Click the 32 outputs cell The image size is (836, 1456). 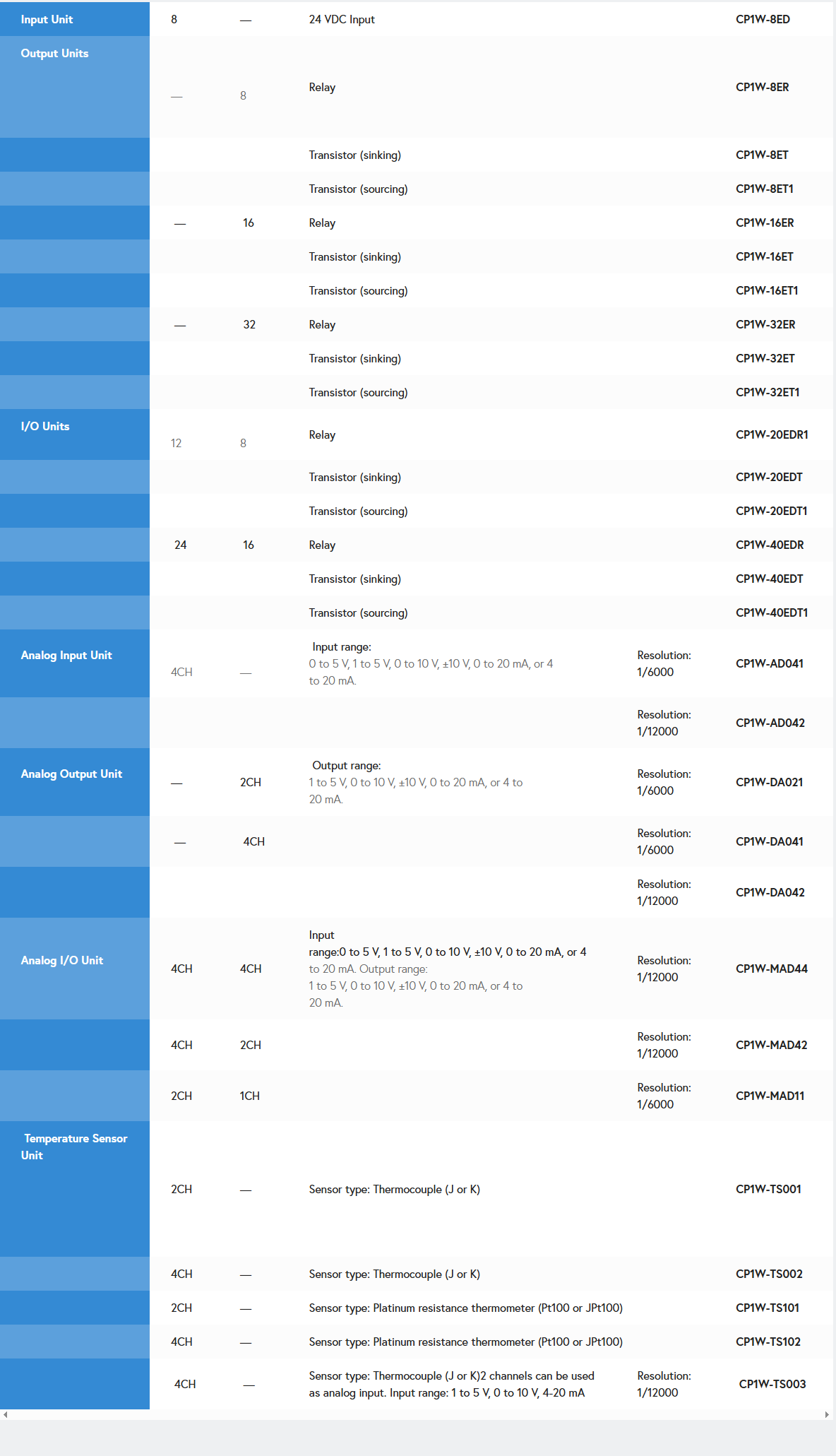249,324
